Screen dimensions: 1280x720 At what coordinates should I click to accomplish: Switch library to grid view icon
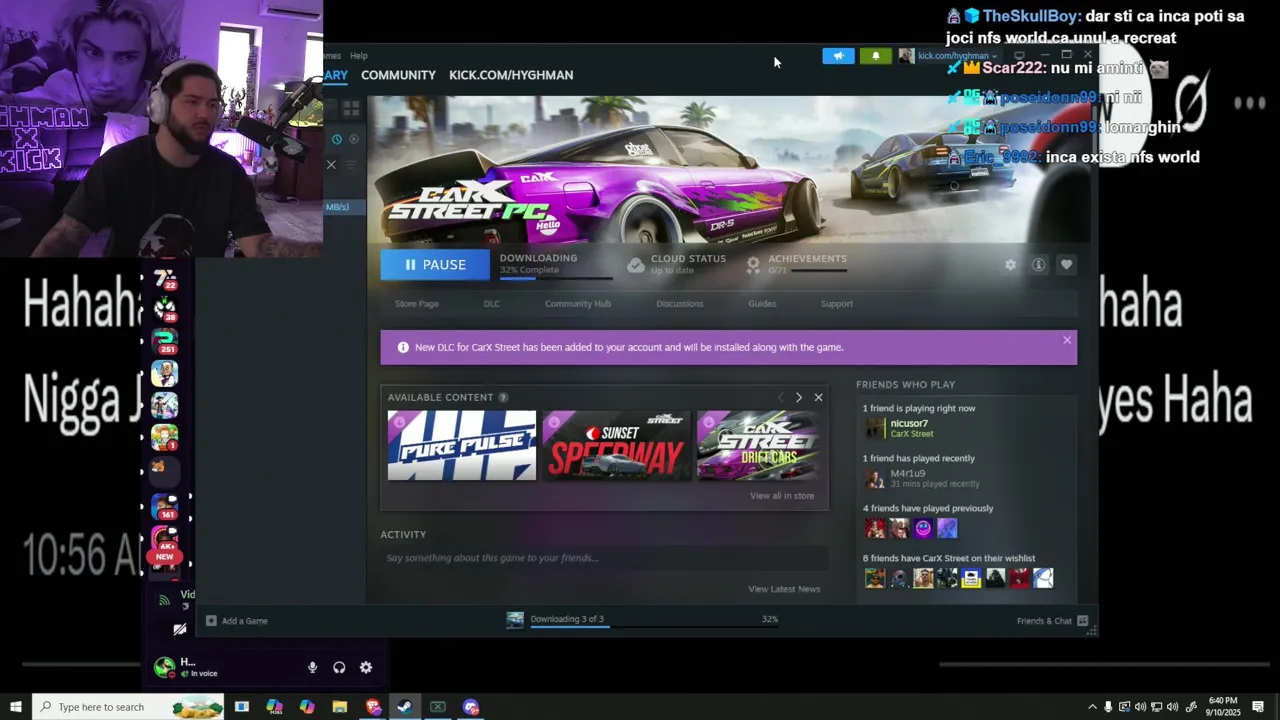pyautogui.click(x=351, y=108)
